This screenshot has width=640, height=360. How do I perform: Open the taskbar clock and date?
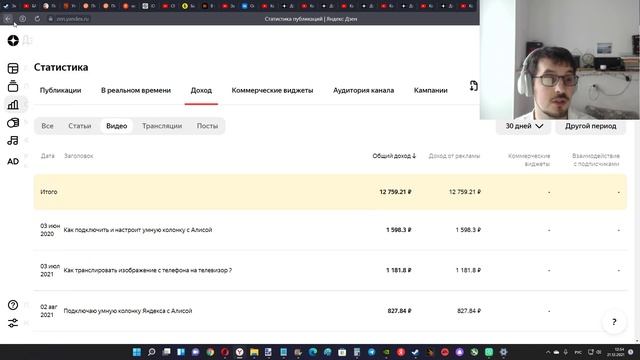(x=616, y=352)
